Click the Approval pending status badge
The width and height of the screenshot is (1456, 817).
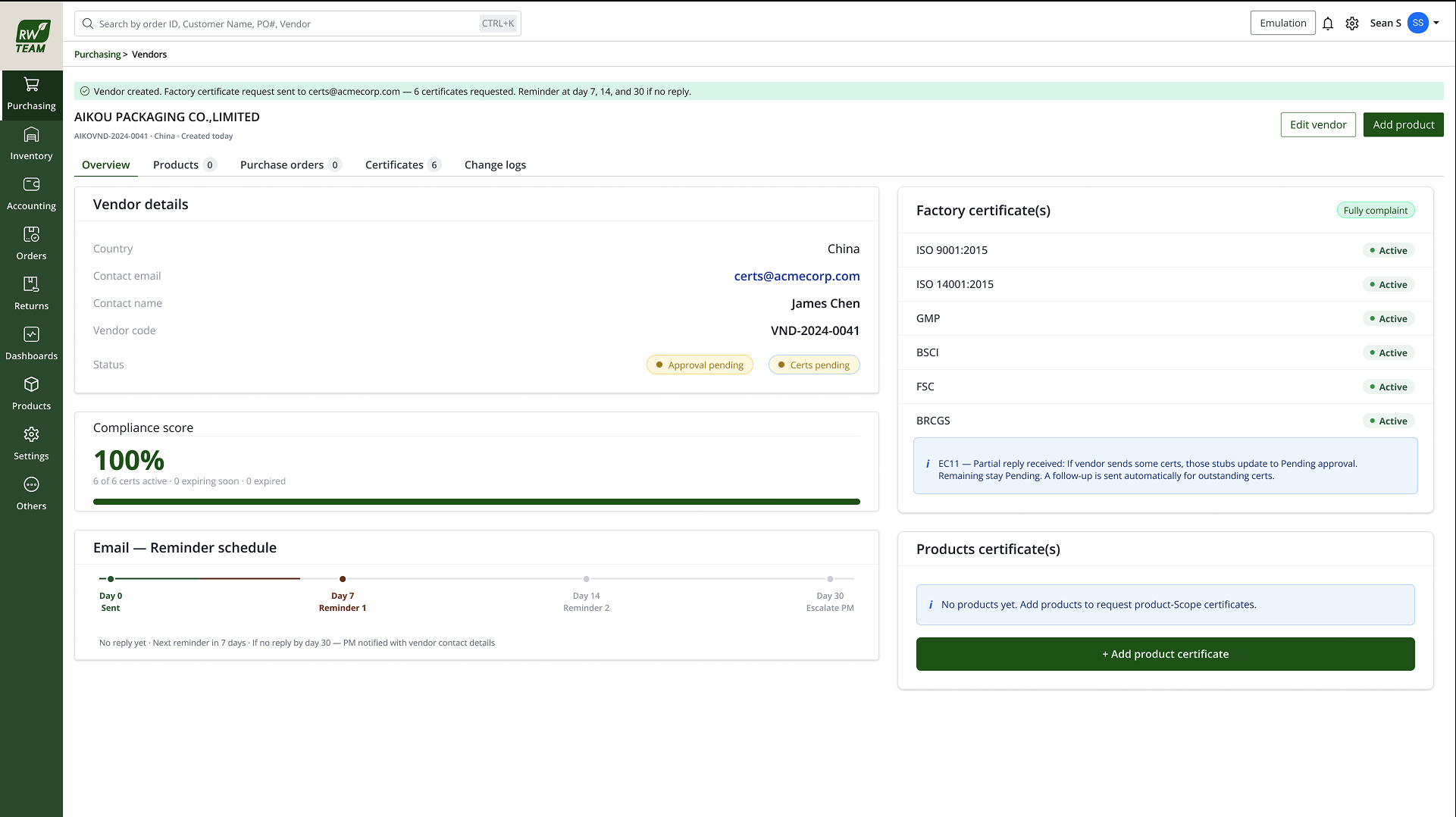(700, 365)
